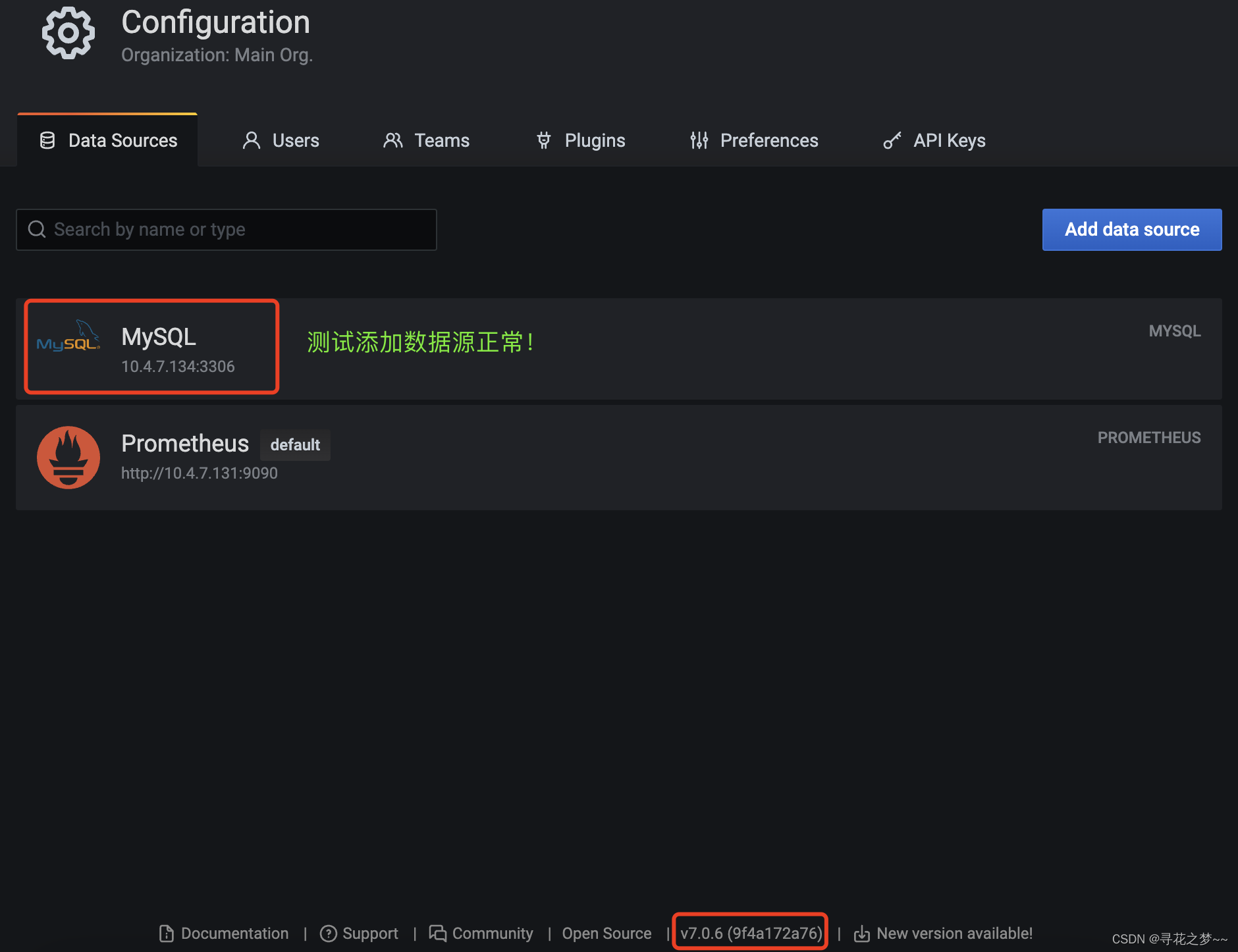Click the user icon beside Users label
Viewport: 1238px width, 952px height.
point(251,140)
